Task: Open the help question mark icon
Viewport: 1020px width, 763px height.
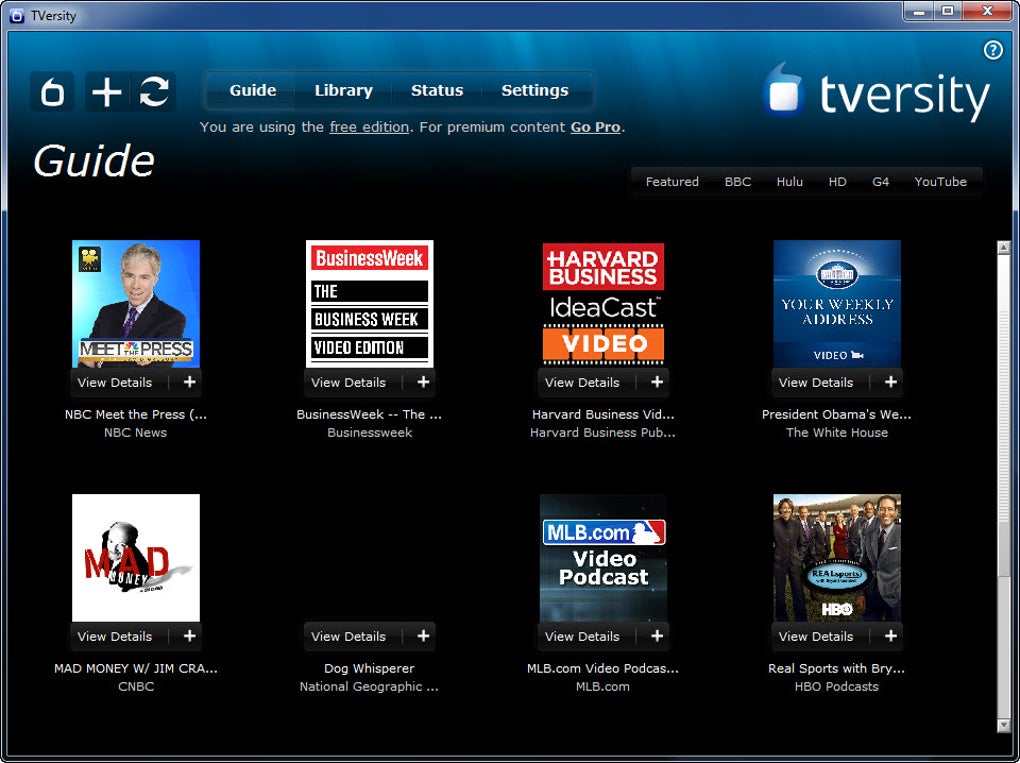Action: coord(993,50)
